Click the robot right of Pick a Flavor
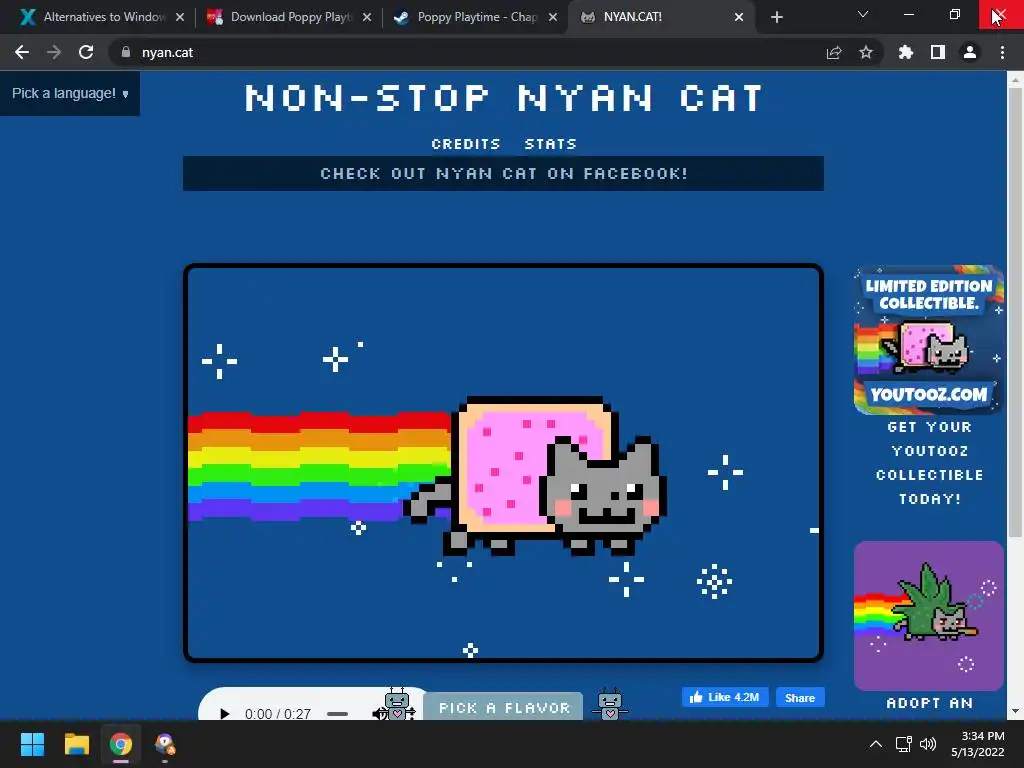The width and height of the screenshot is (1024, 768). coord(610,704)
